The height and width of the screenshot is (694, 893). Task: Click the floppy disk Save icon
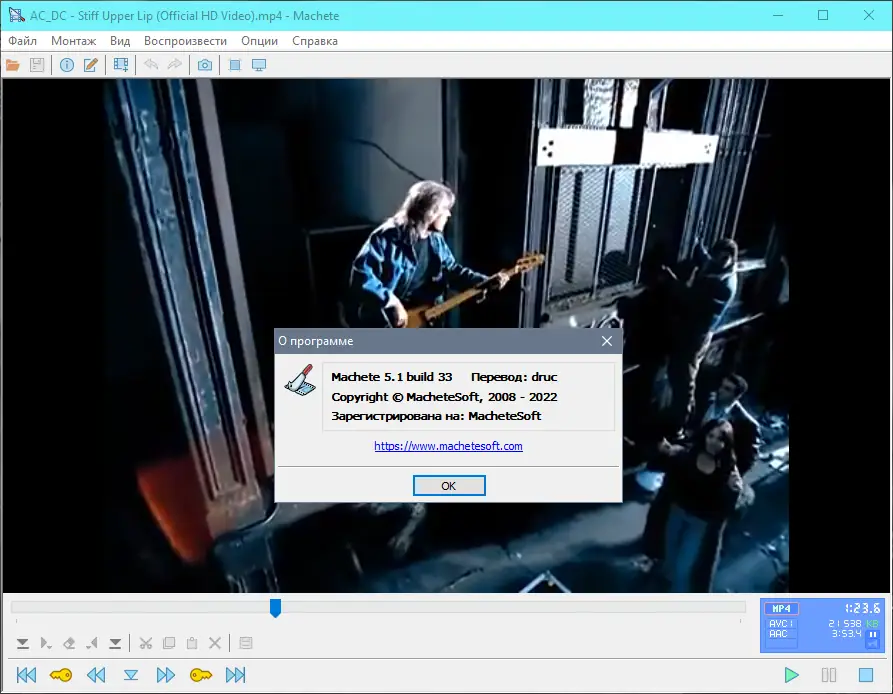point(37,65)
